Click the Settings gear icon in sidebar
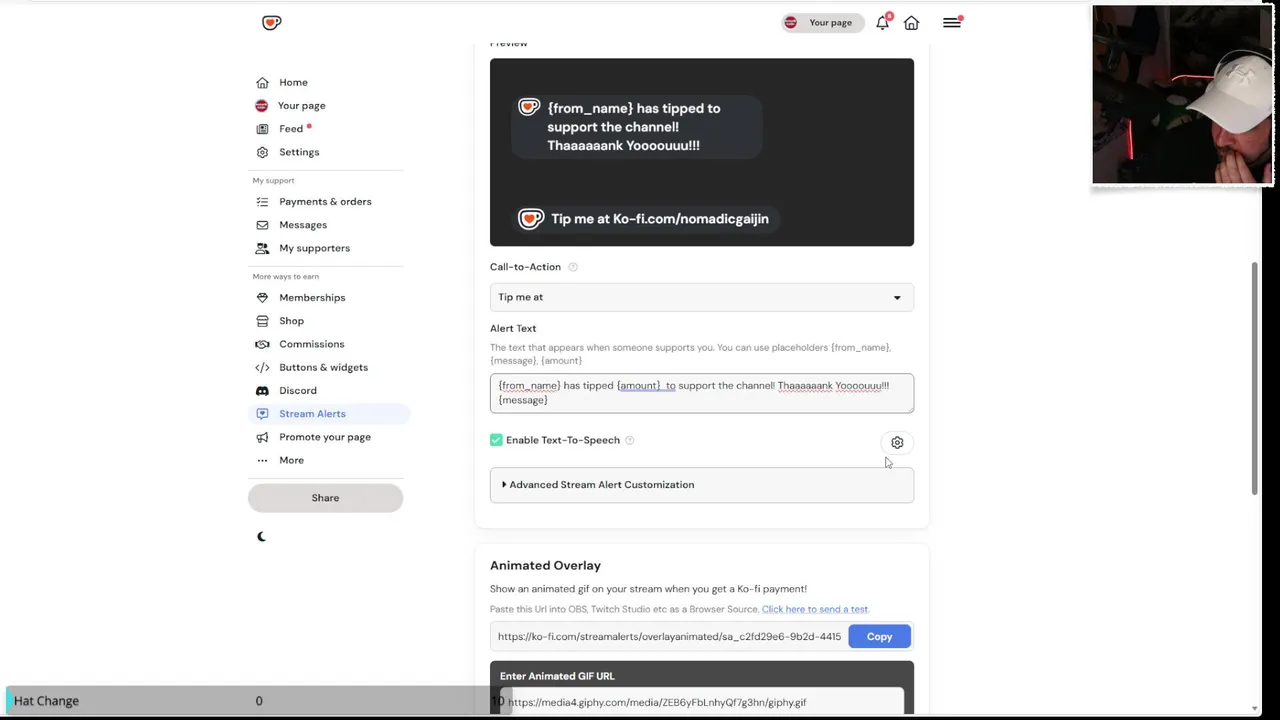1280x720 pixels. [x=262, y=152]
